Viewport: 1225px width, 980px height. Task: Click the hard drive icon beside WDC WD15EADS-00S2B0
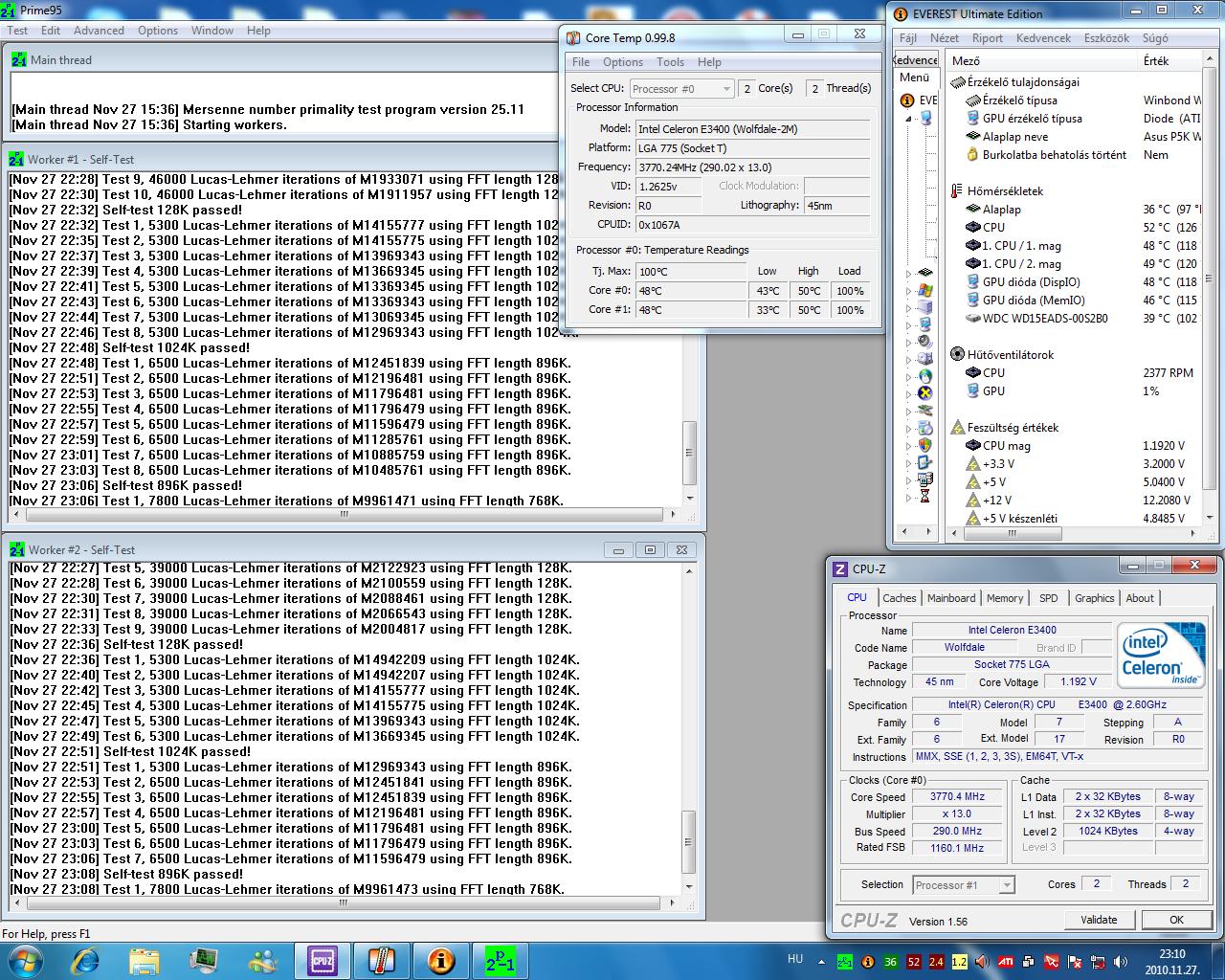pyautogui.click(x=972, y=318)
